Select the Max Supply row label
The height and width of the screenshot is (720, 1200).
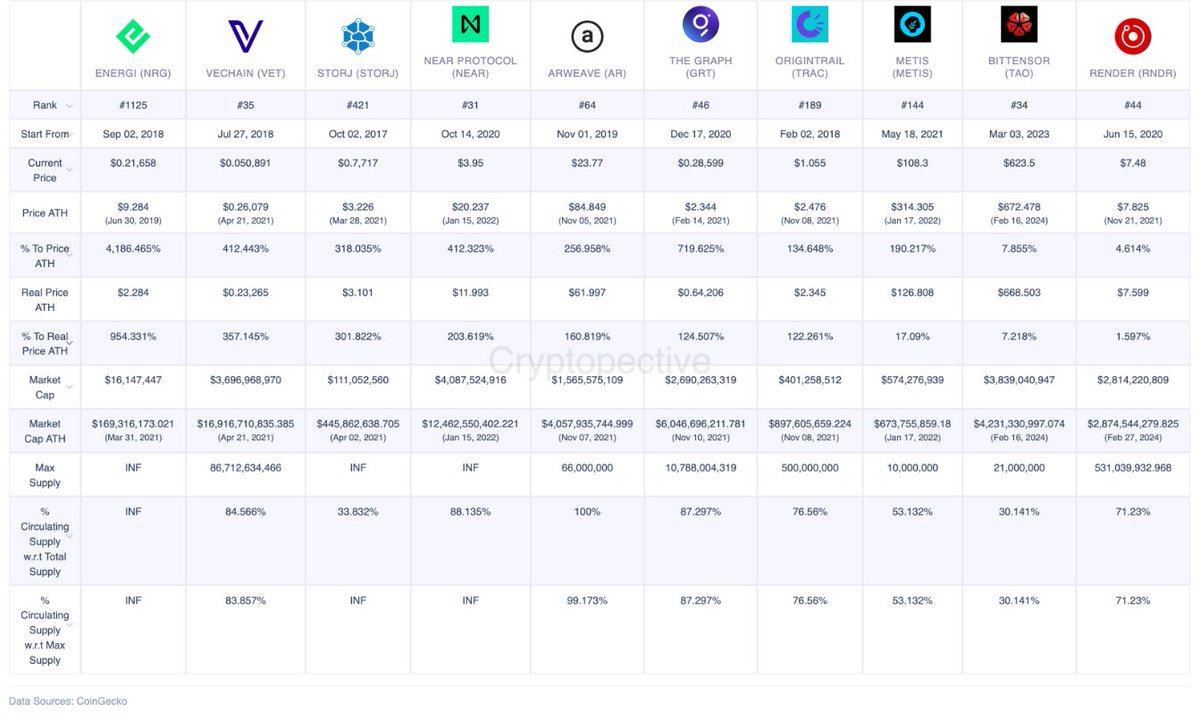coord(45,475)
